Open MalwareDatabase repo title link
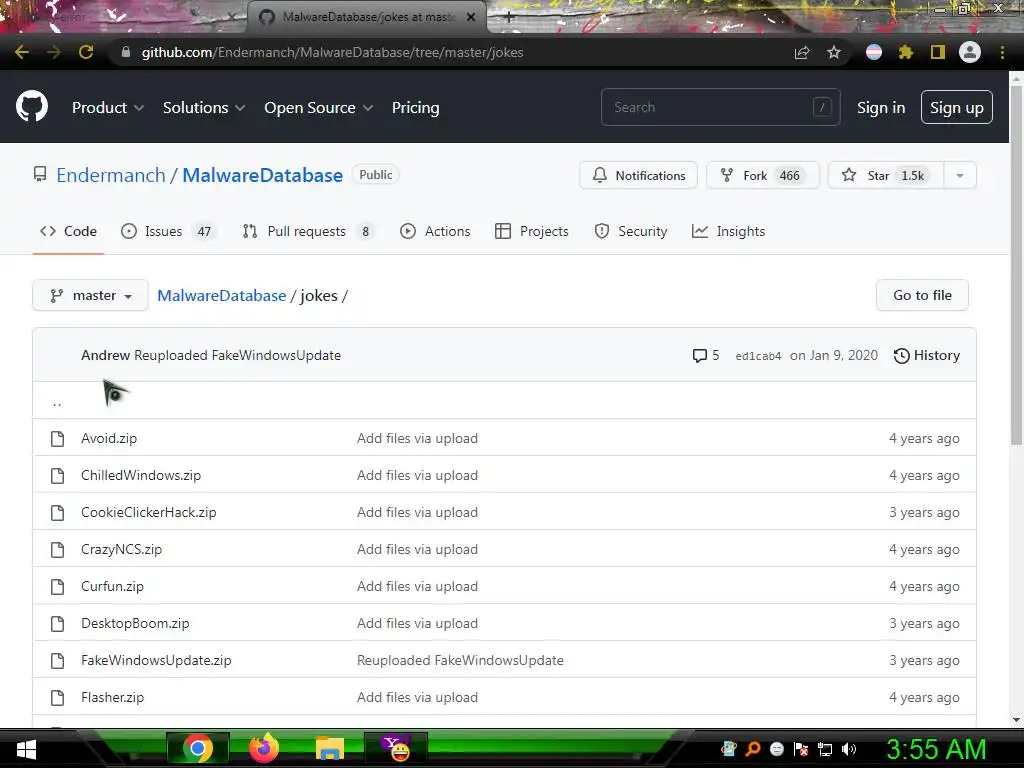Viewport: 1024px width, 768px height. tap(263, 175)
